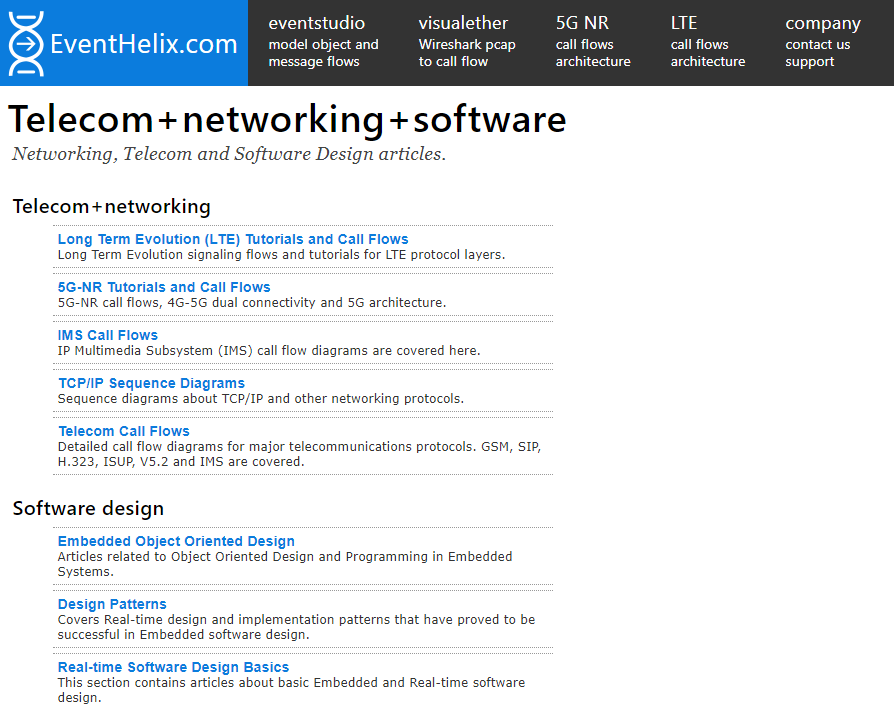
Task: Follow the 5G-NR Tutorials and Call Flows link
Action: click(164, 287)
